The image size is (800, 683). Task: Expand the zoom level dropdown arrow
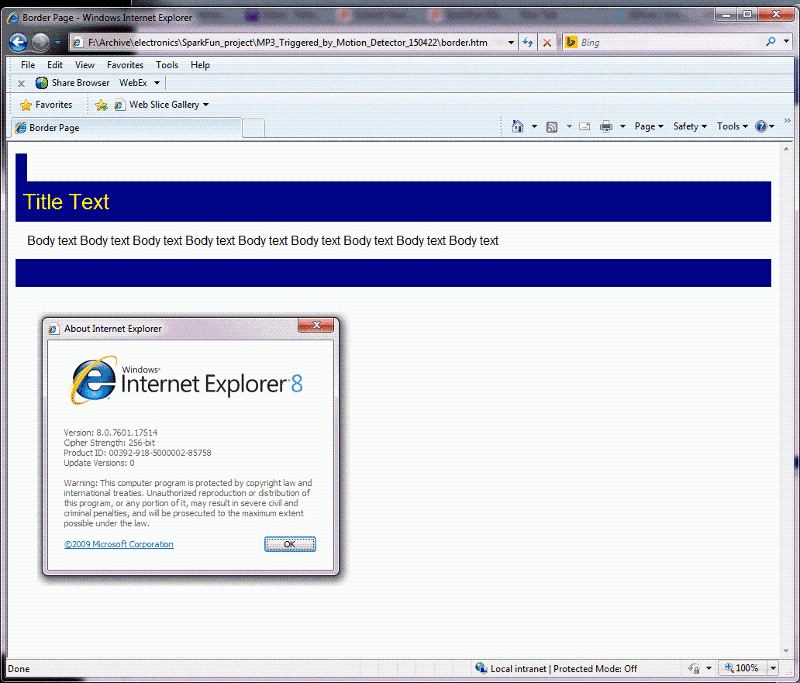pyautogui.click(x=773, y=668)
